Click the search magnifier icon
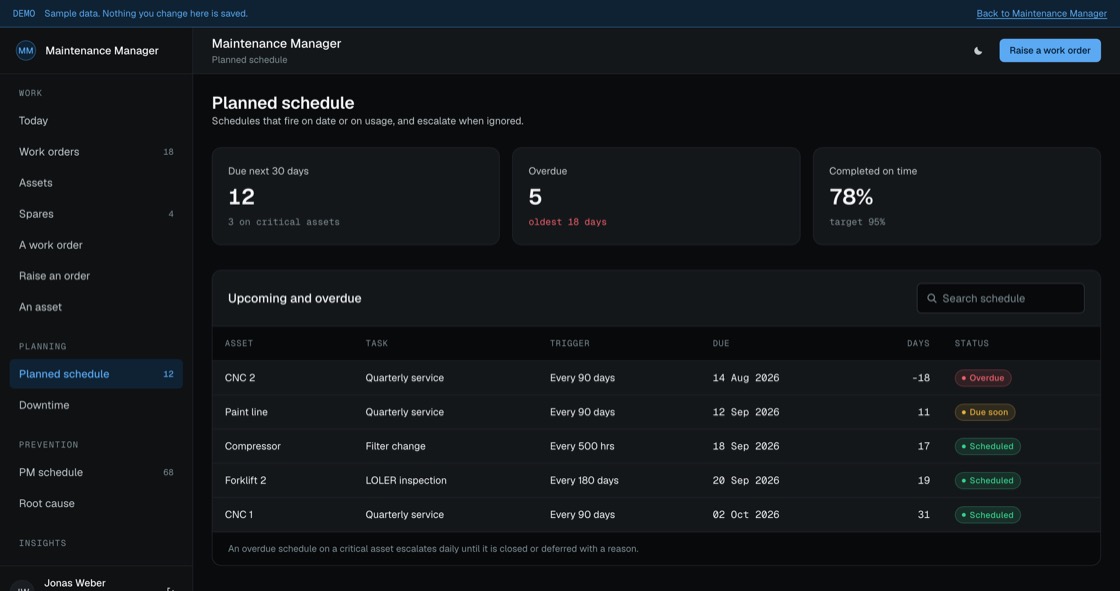The height and width of the screenshot is (591, 1120). point(931,298)
